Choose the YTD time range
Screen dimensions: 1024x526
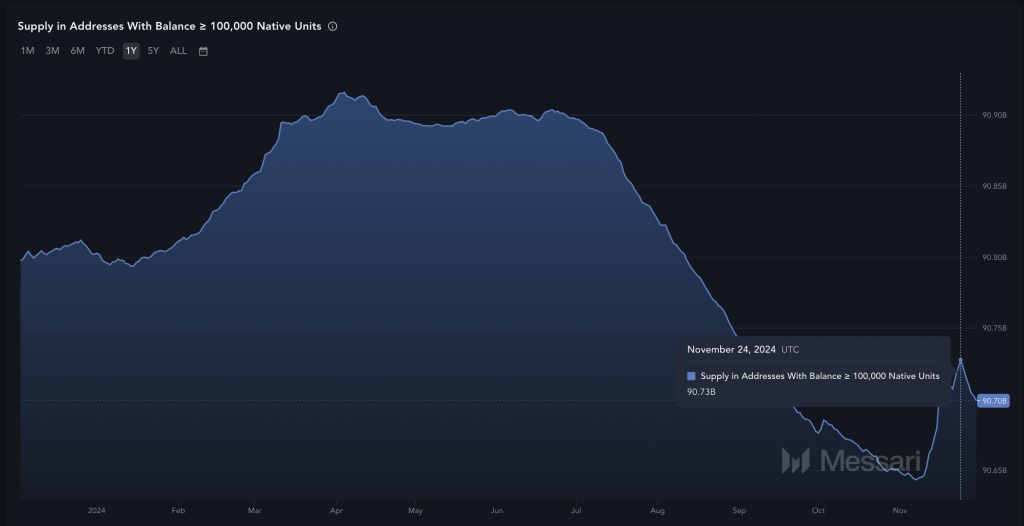click(104, 51)
